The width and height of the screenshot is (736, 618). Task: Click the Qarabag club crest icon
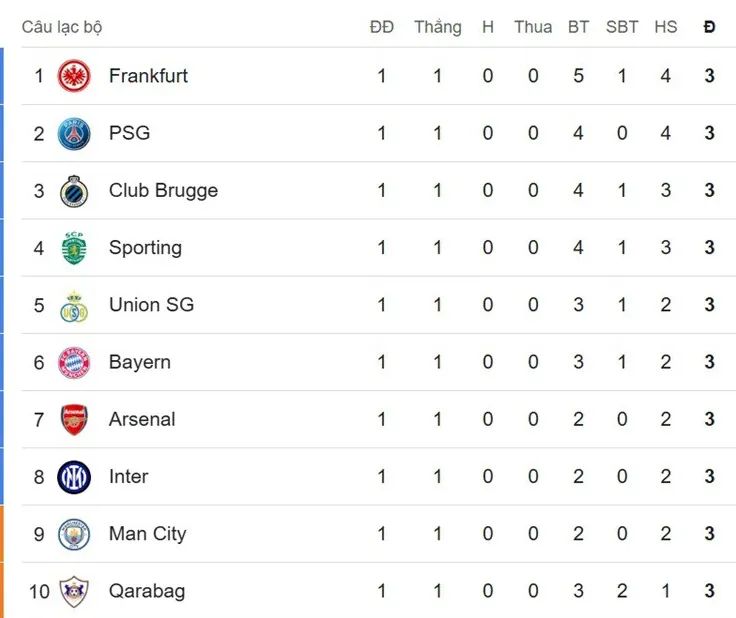pyautogui.click(x=74, y=591)
